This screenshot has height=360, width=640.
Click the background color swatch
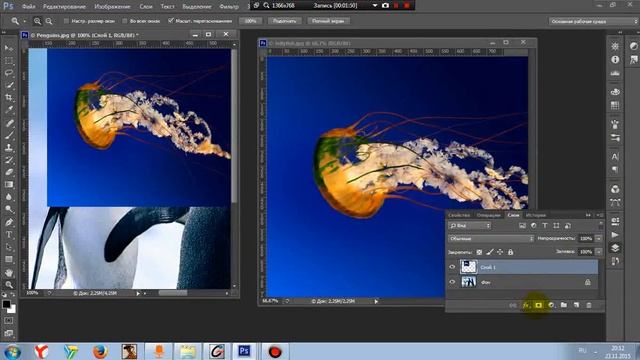pos(12,310)
